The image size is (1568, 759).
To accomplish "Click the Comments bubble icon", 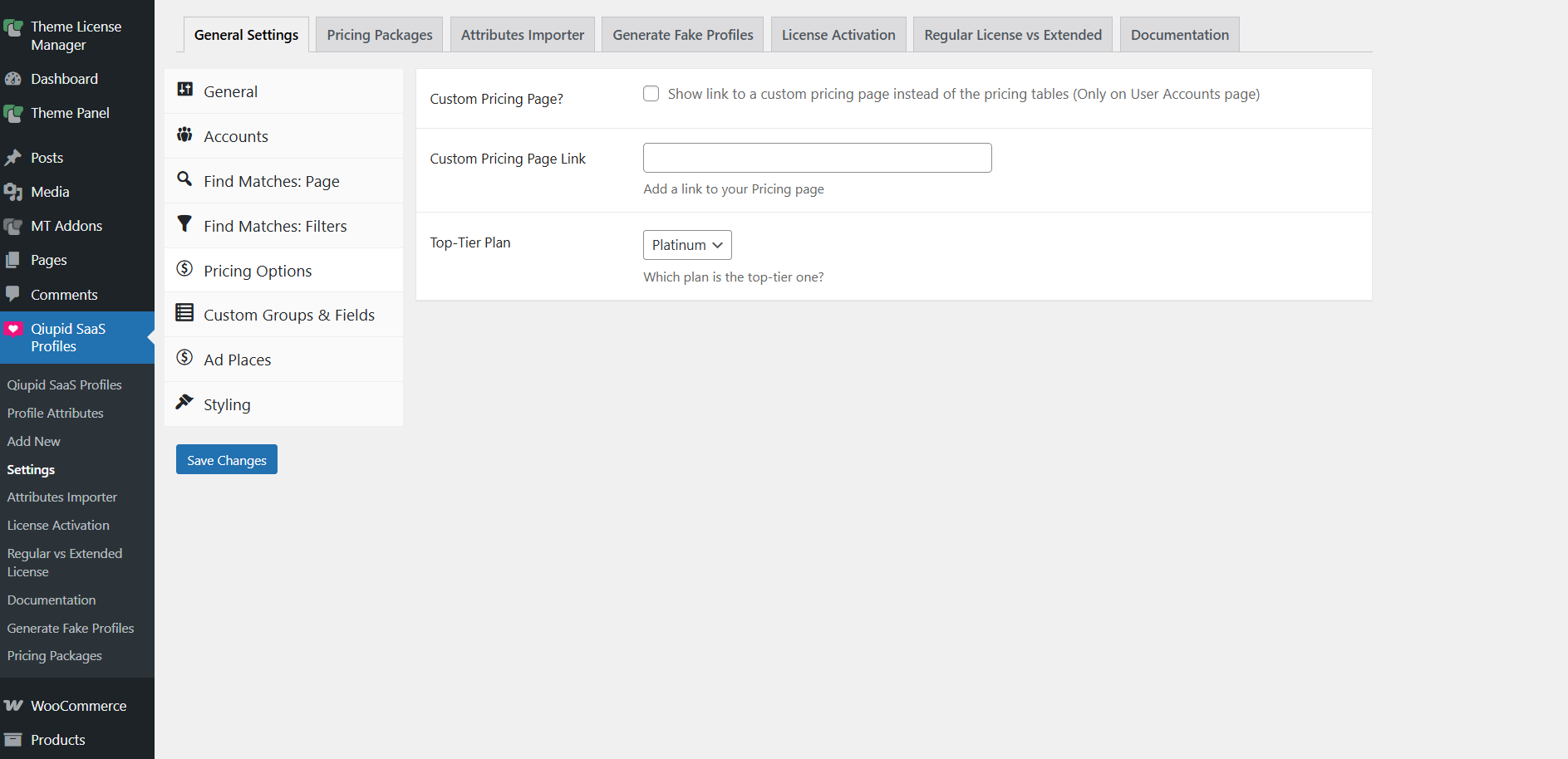I will tap(15, 294).
